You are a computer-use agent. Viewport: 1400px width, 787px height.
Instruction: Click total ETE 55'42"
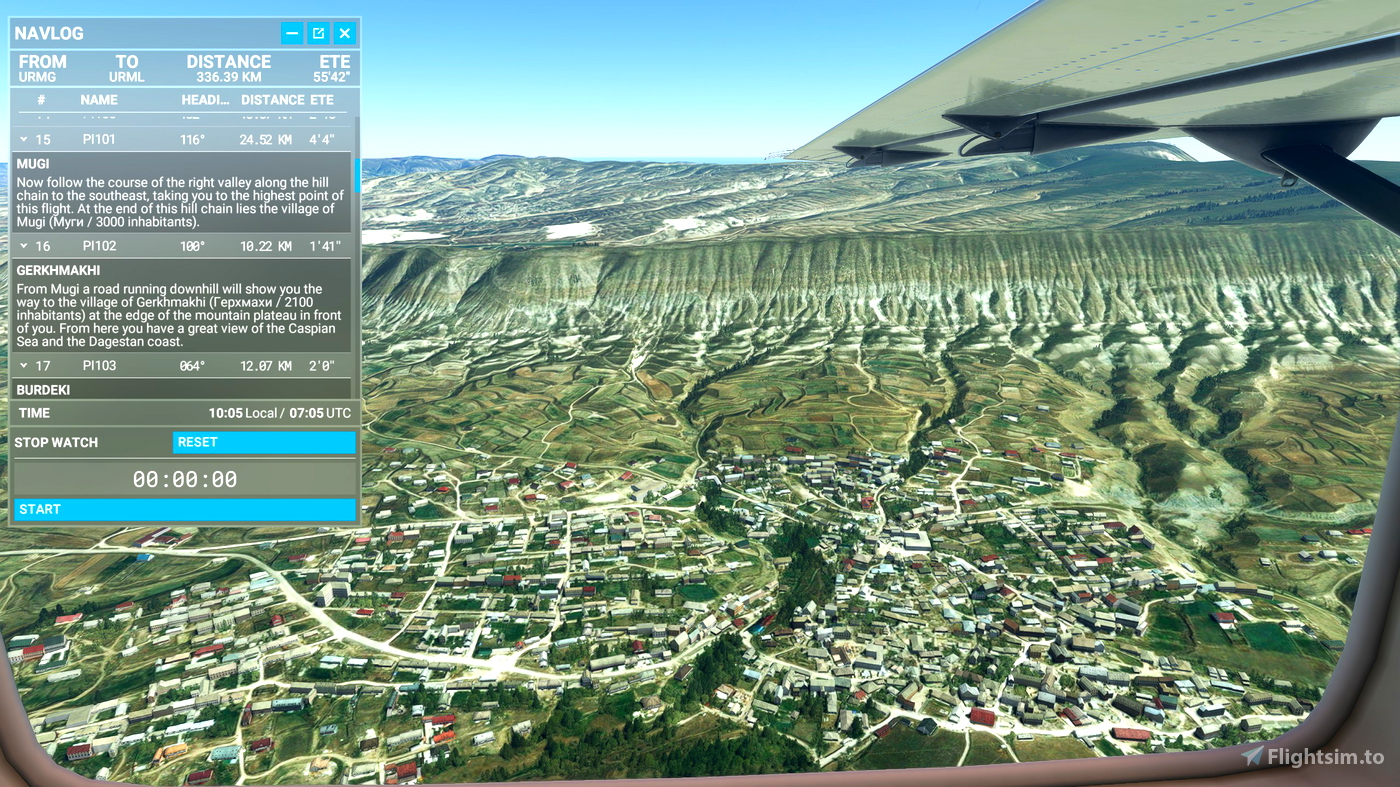332,77
